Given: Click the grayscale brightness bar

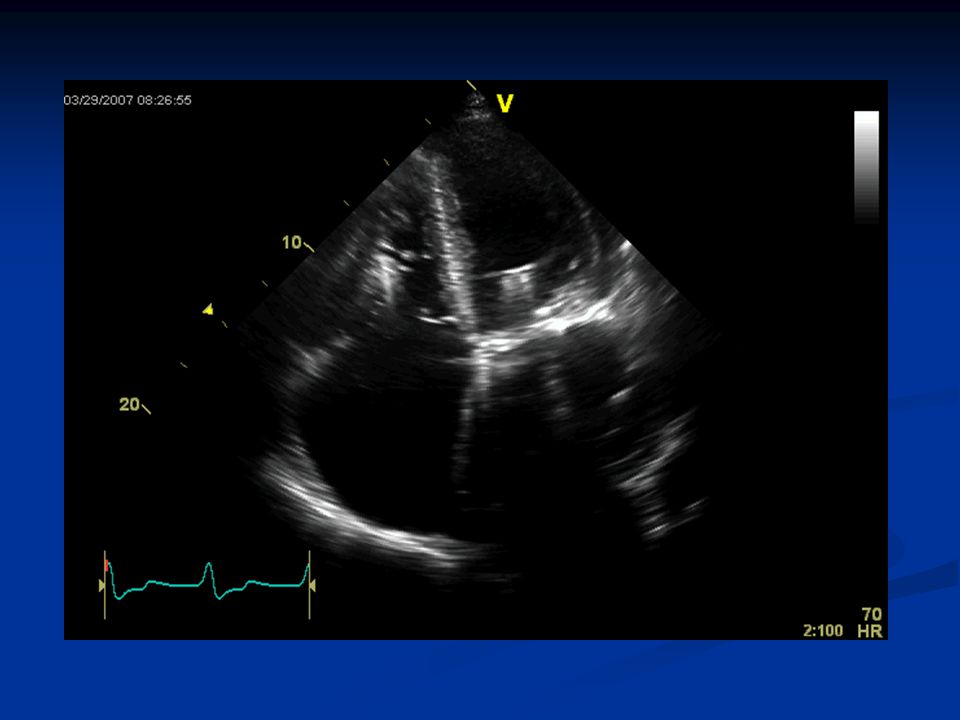Looking at the screenshot, I should point(866,167).
